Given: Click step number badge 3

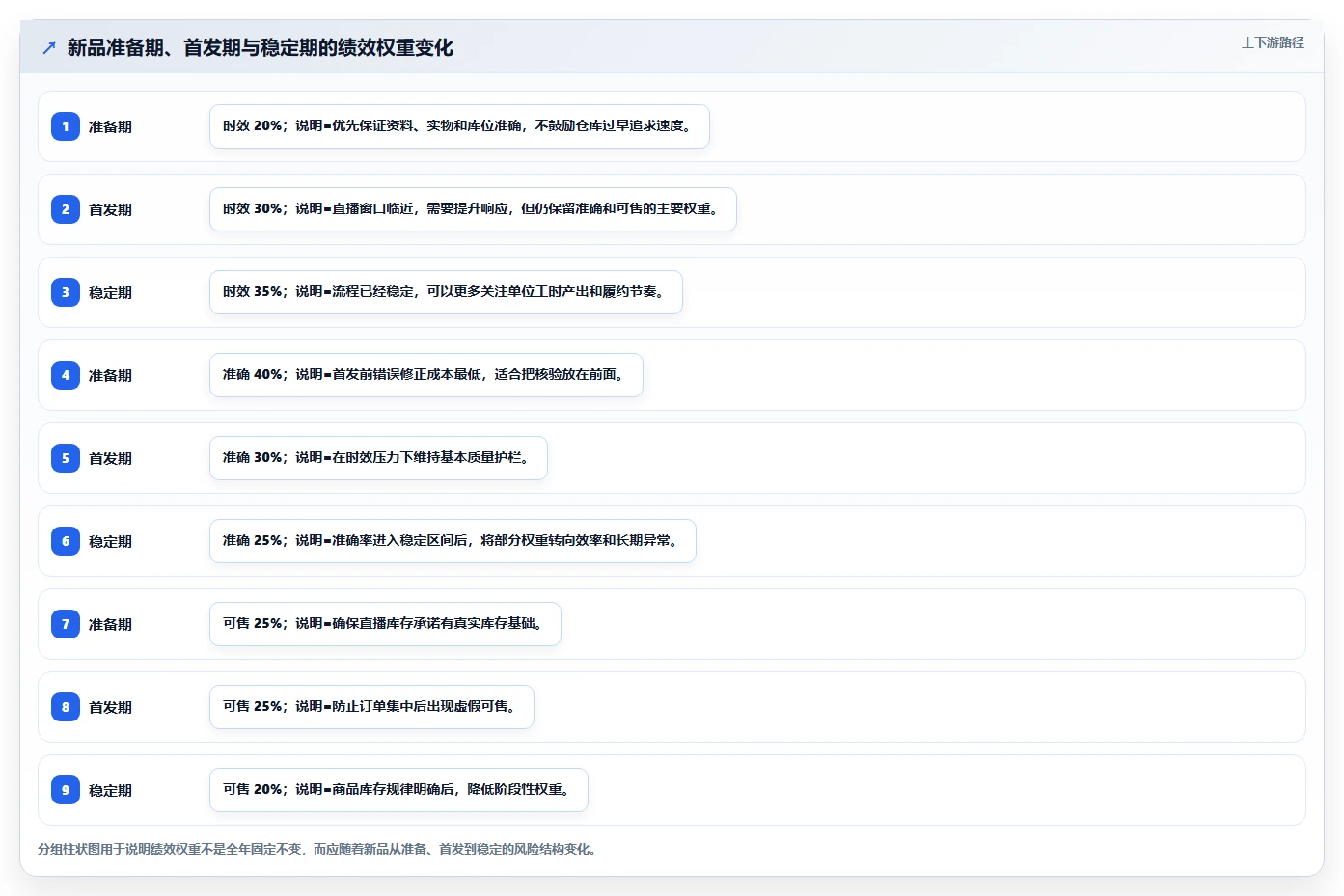Looking at the screenshot, I should tap(66, 292).
